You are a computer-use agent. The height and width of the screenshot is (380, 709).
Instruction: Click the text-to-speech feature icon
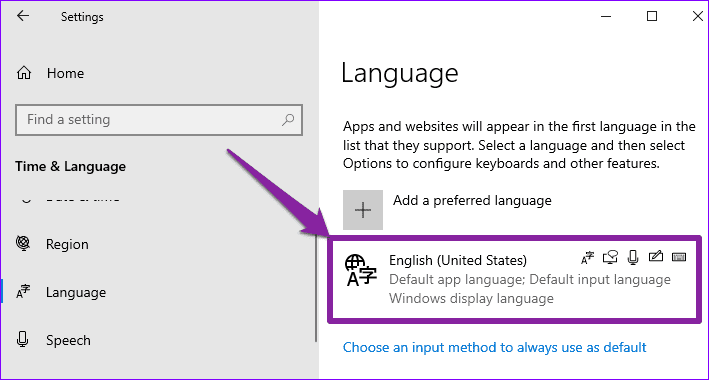(x=610, y=258)
